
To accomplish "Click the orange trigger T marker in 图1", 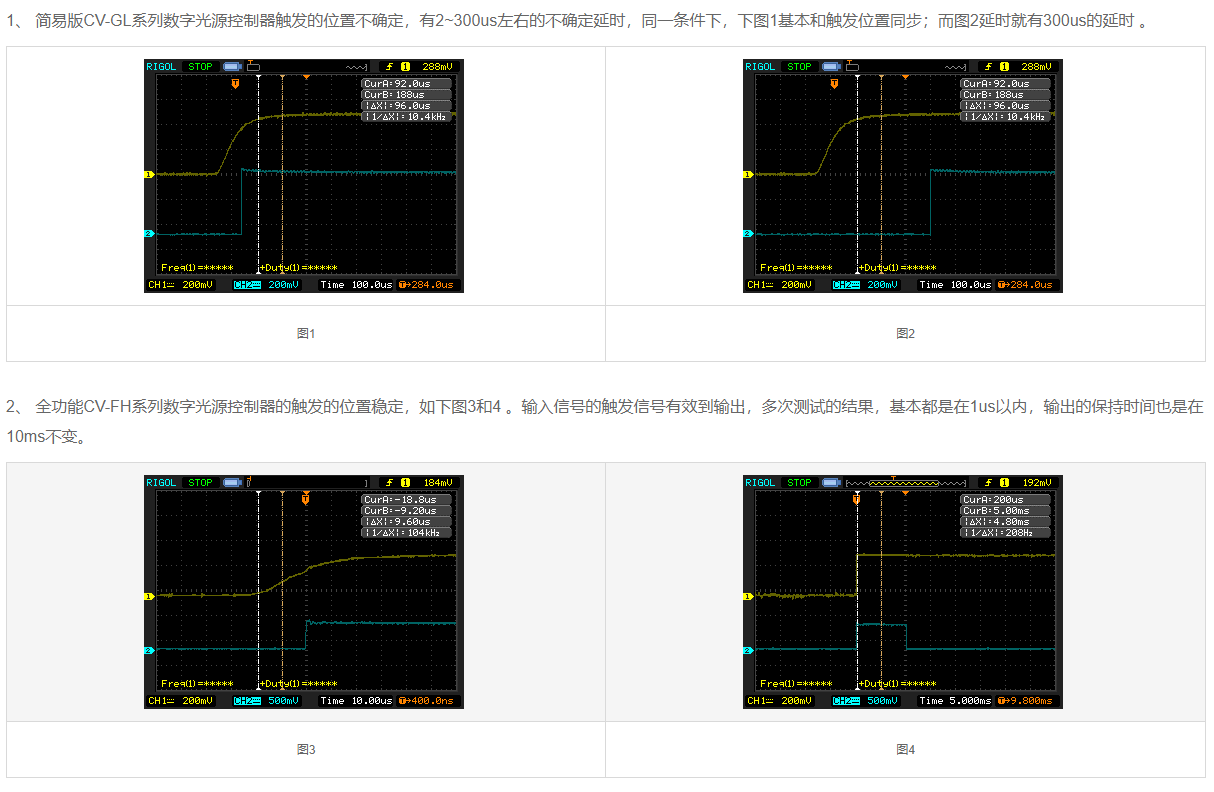I will pos(235,84).
